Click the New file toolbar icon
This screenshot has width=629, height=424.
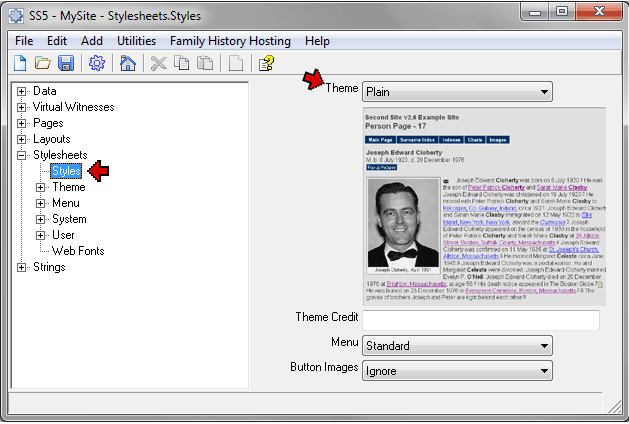coord(20,64)
